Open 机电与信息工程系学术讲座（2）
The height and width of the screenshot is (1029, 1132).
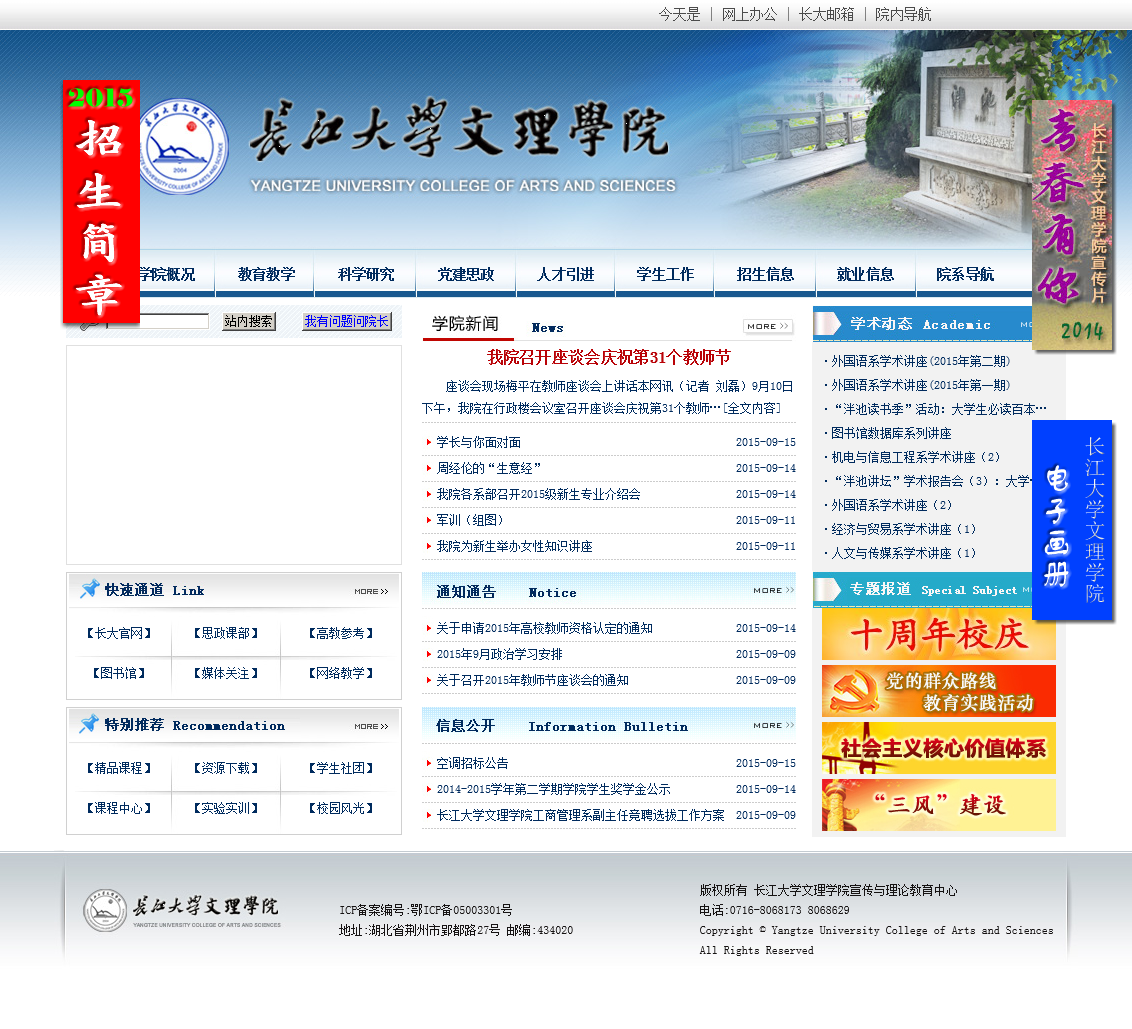tap(915, 457)
